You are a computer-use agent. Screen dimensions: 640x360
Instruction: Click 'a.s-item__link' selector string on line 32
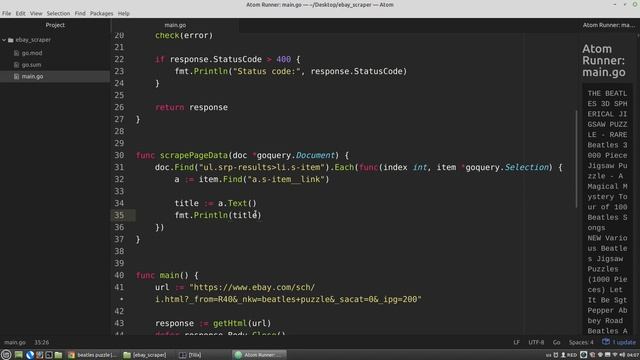point(286,179)
